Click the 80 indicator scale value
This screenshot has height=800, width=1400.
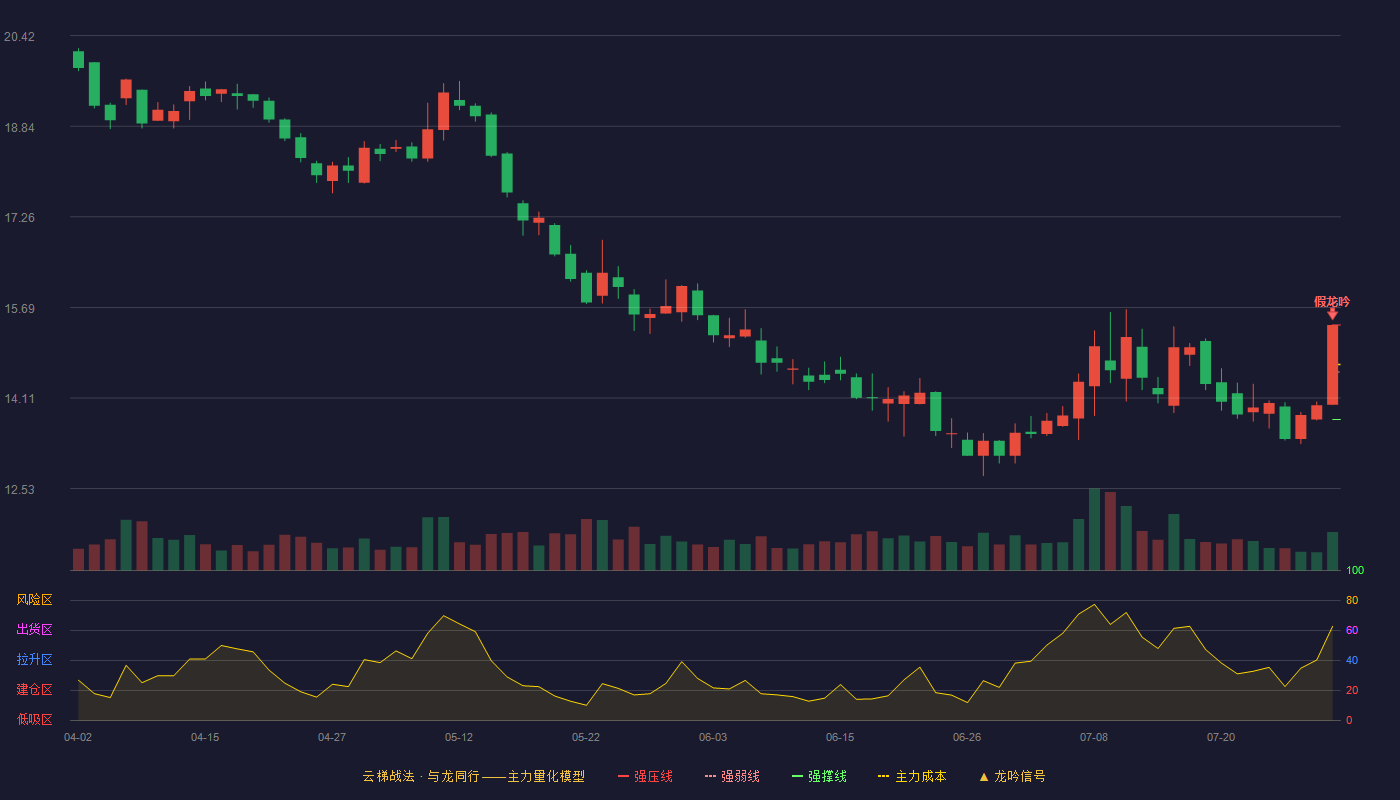pos(1352,601)
